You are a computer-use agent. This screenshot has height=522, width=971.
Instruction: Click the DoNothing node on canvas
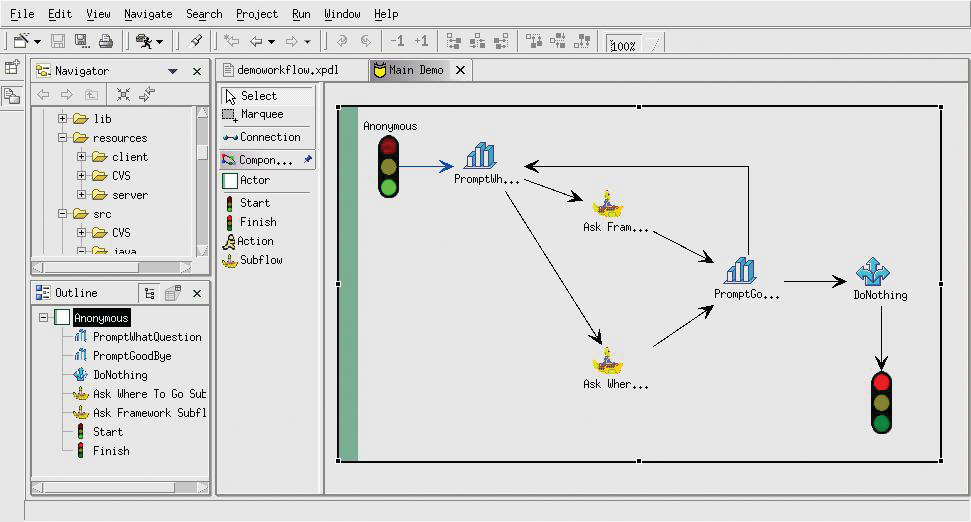click(x=874, y=272)
